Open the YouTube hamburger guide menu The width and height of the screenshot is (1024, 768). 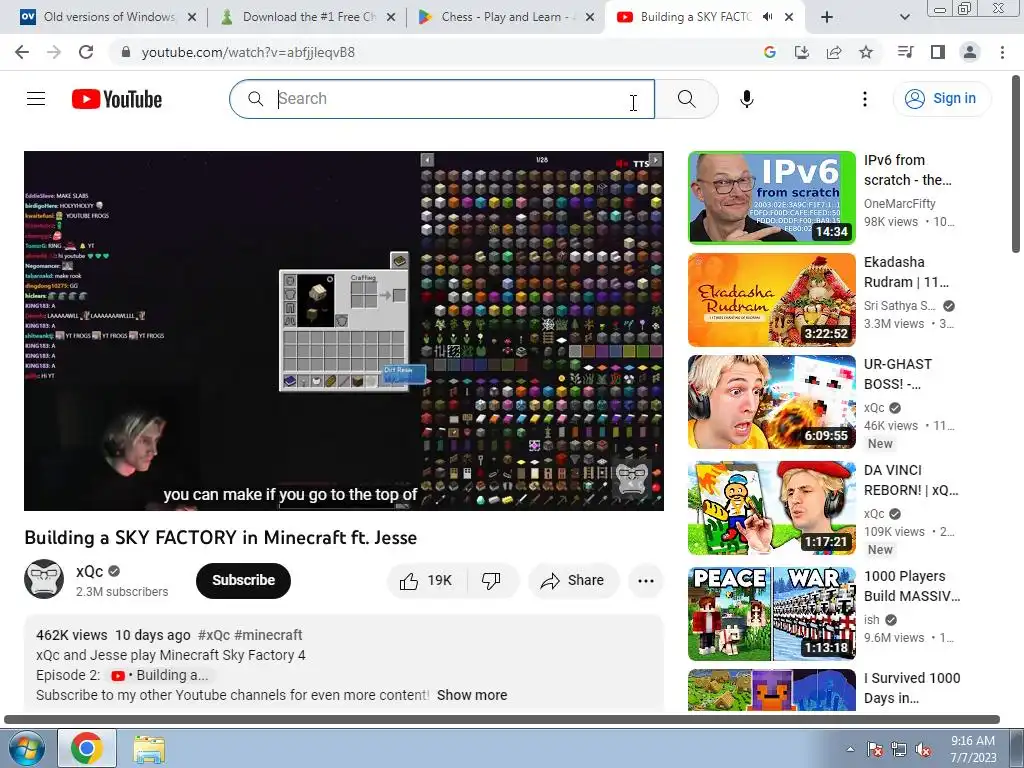point(36,99)
